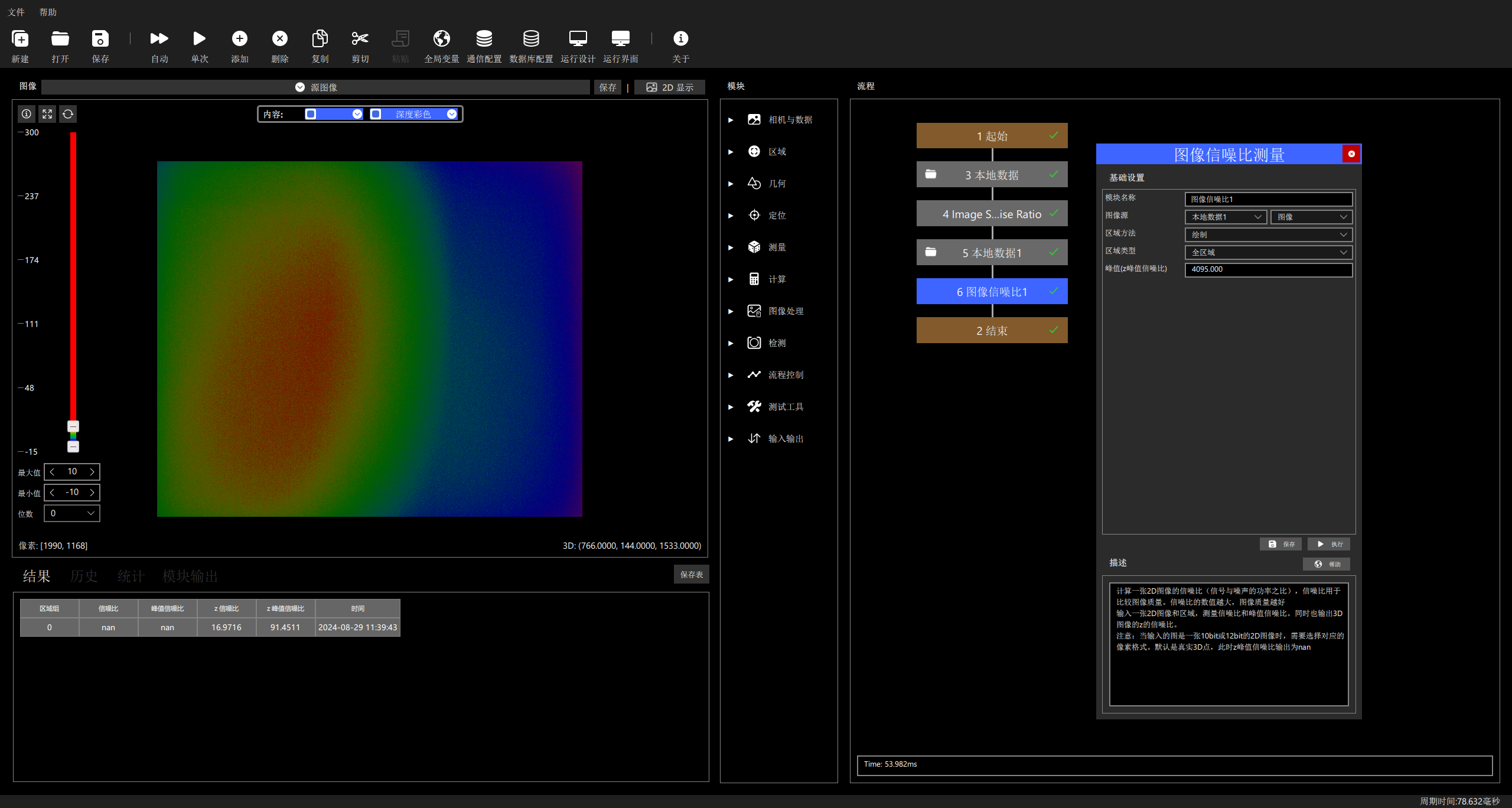Image resolution: width=1512 pixels, height=808 pixels.
Task: Click the refresh image icon
Action: [68, 114]
